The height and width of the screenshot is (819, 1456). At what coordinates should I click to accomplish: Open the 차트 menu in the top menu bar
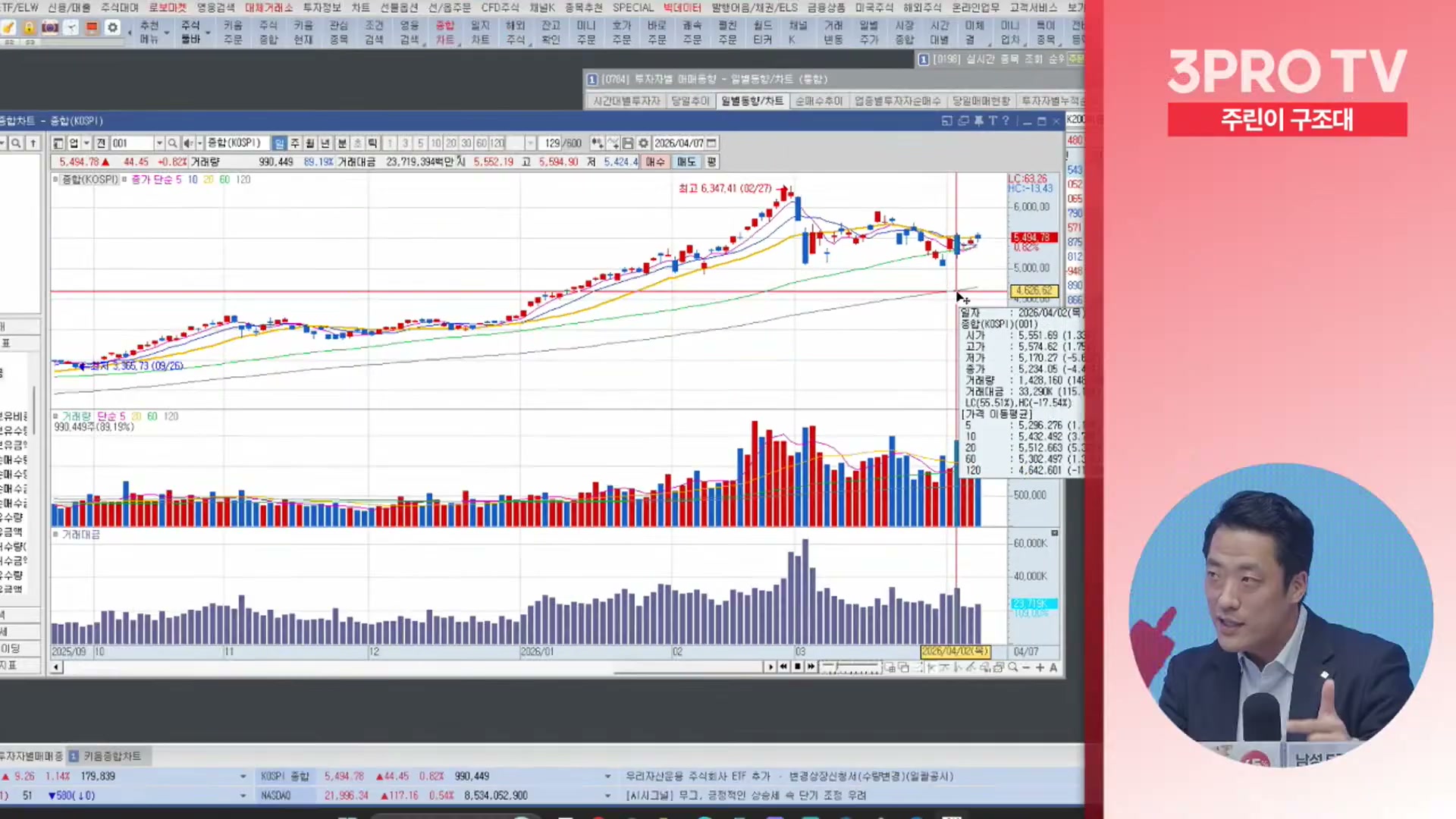[x=361, y=8]
